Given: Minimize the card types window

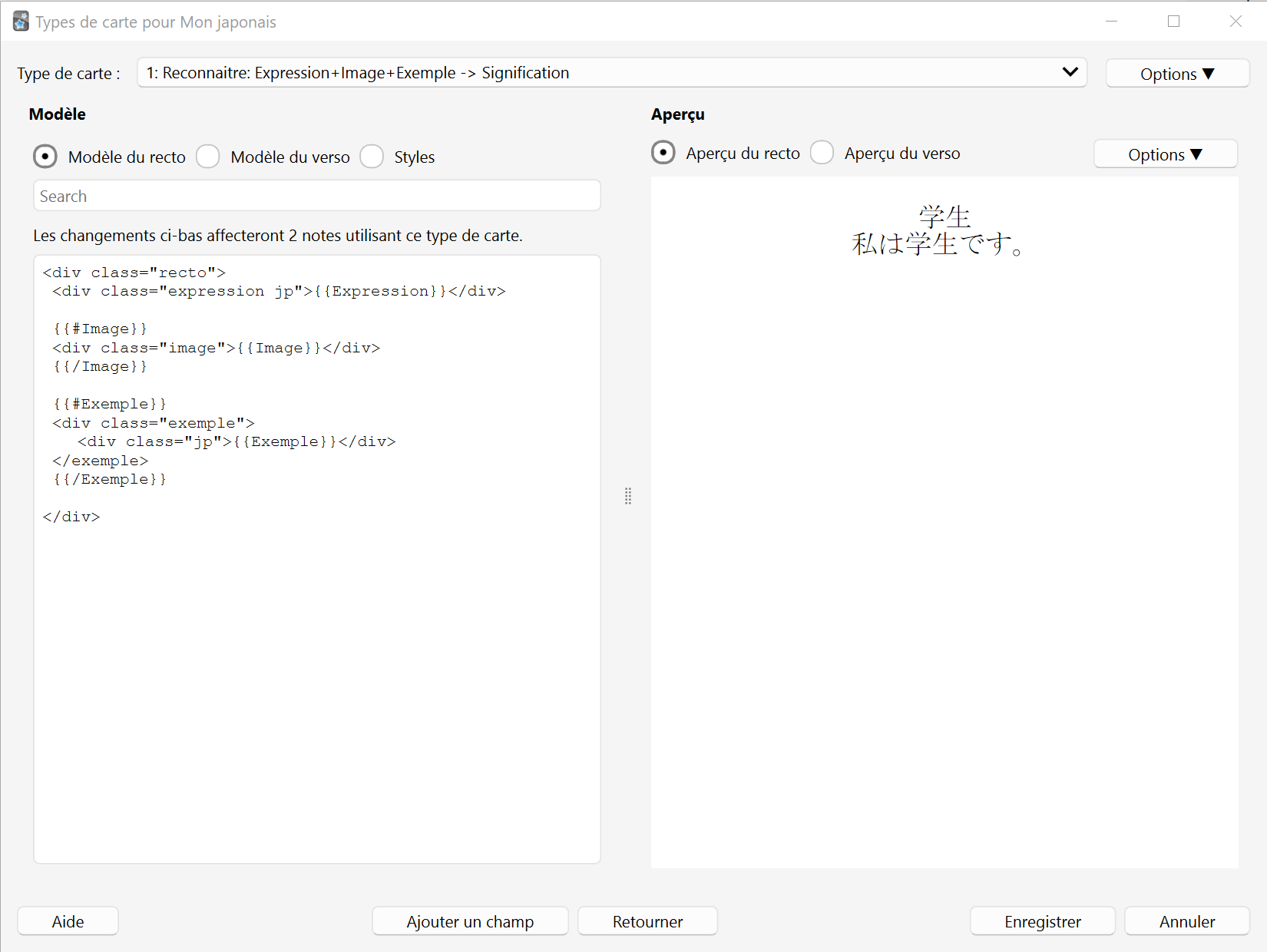Looking at the screenshot, I should click(1111, 21).
